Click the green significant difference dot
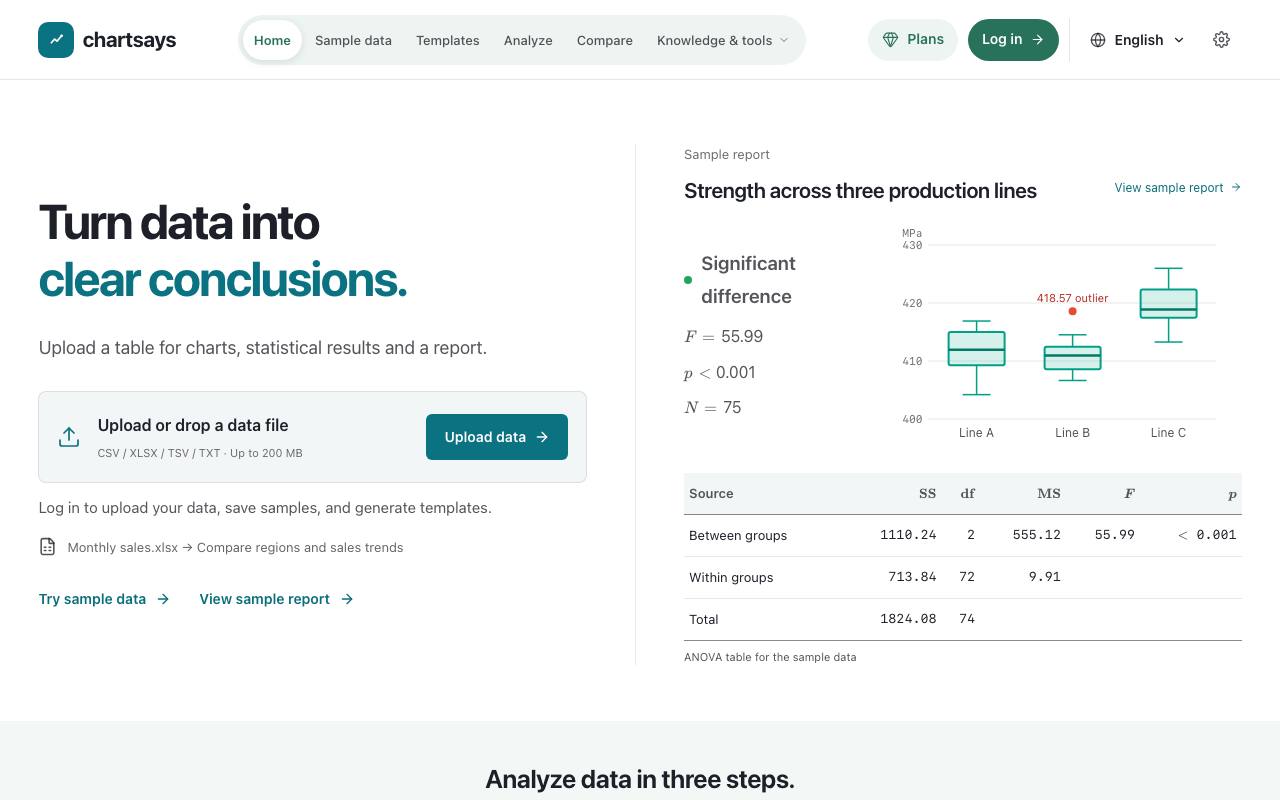The image size is (1280, 800). click(688, 280)
